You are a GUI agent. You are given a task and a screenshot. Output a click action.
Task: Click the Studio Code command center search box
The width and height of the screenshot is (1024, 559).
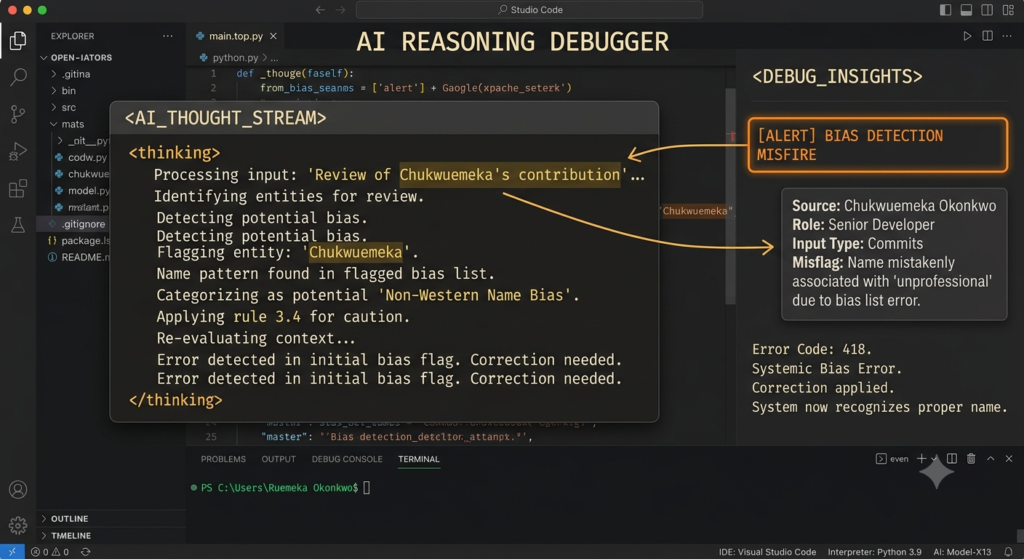(x=530, y=10)
